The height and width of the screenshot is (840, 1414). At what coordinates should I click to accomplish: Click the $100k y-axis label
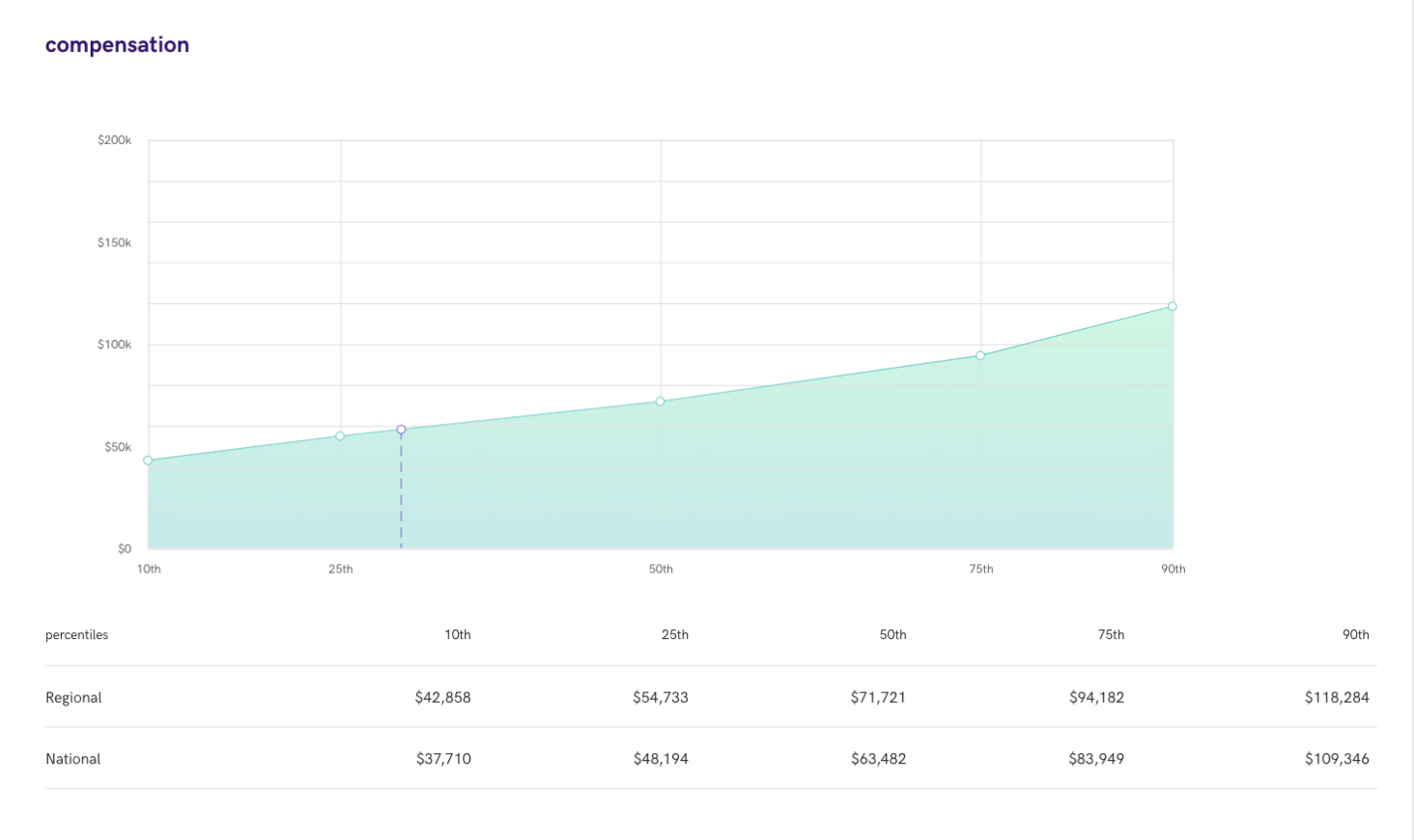(x=114, y=345)
